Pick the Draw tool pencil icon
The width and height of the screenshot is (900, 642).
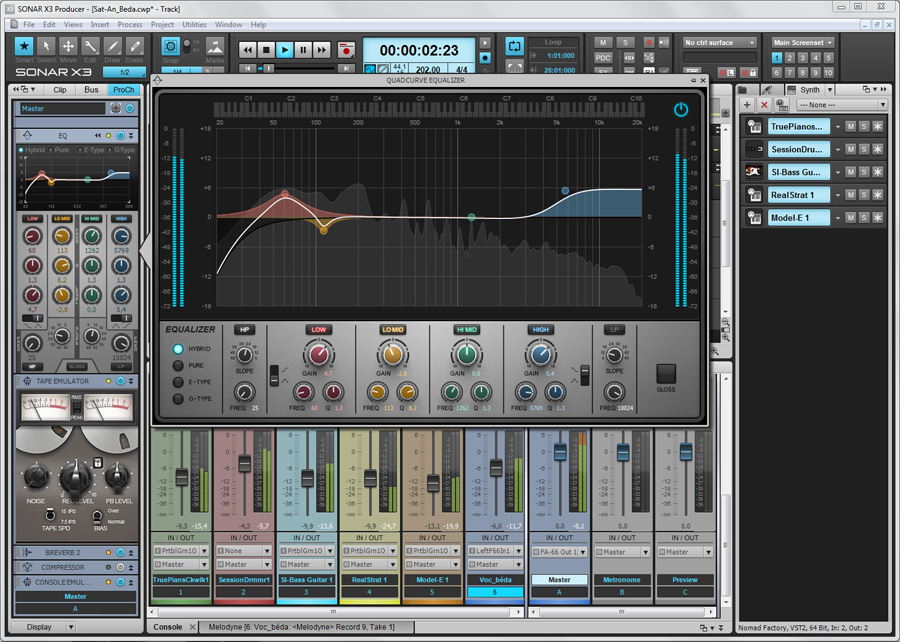[112, 46]
